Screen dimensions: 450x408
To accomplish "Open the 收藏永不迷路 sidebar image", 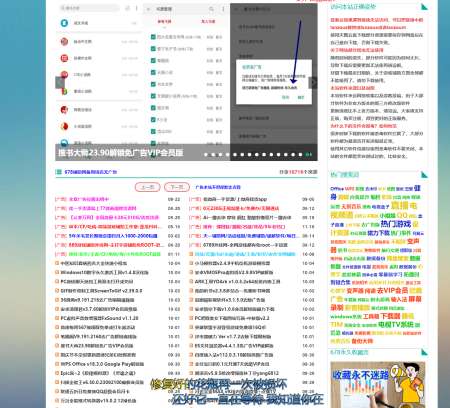I will tap(378, 384).
